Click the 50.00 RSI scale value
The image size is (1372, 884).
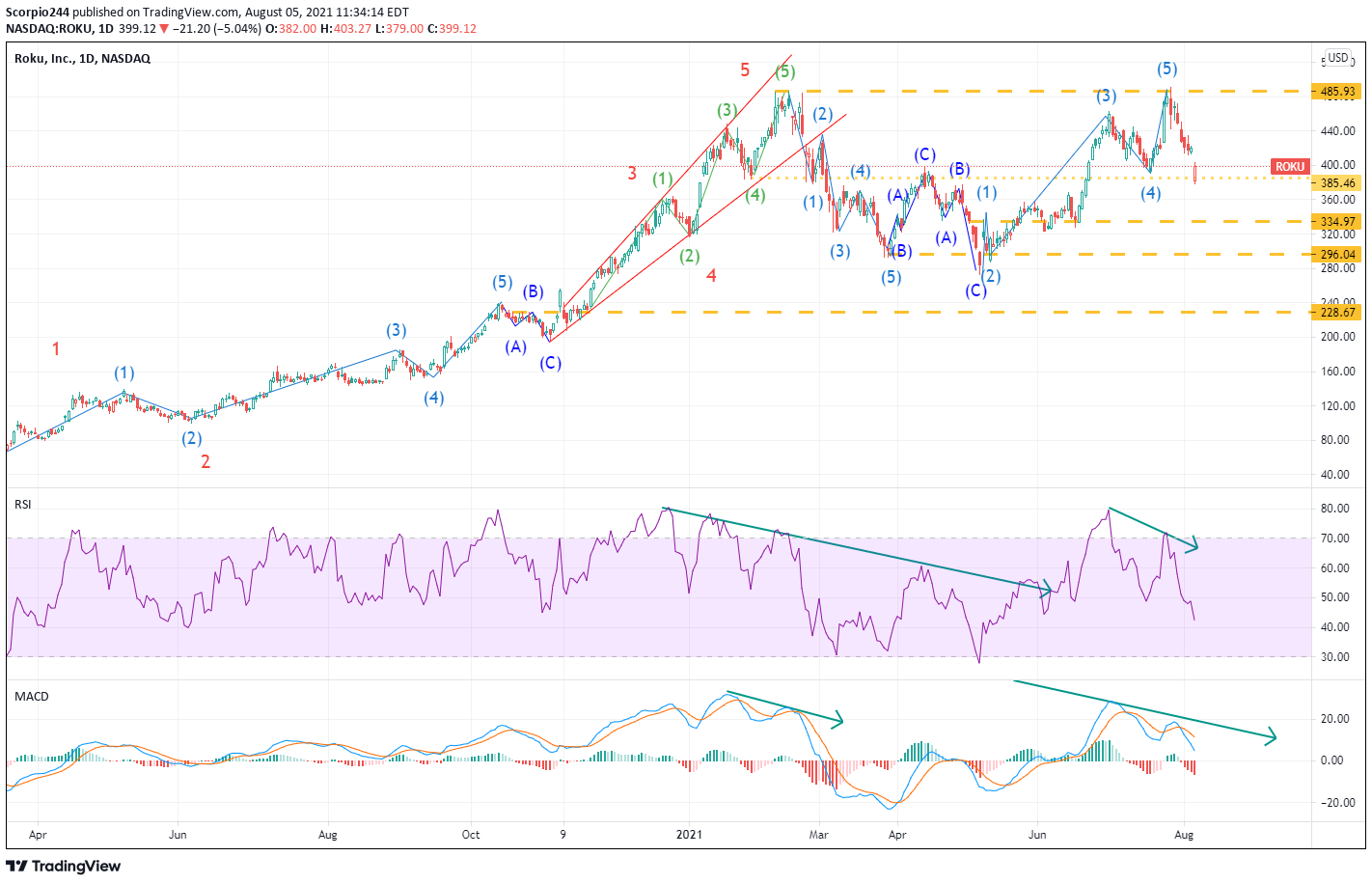(x=1335, y=597)
